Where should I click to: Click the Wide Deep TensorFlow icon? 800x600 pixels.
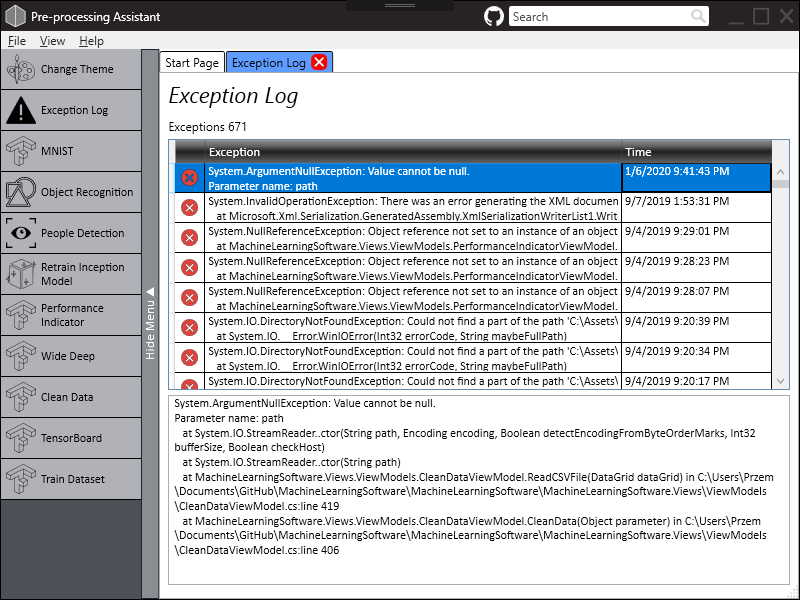click(x=21, y=356)
